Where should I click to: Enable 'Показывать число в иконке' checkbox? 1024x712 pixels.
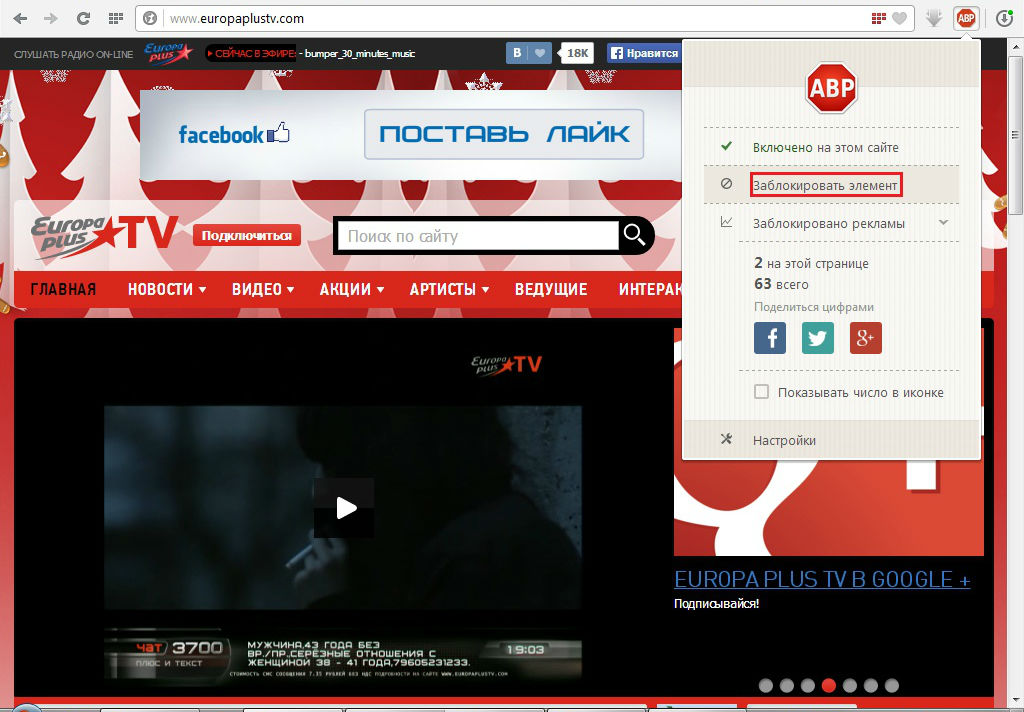(762, 392)
